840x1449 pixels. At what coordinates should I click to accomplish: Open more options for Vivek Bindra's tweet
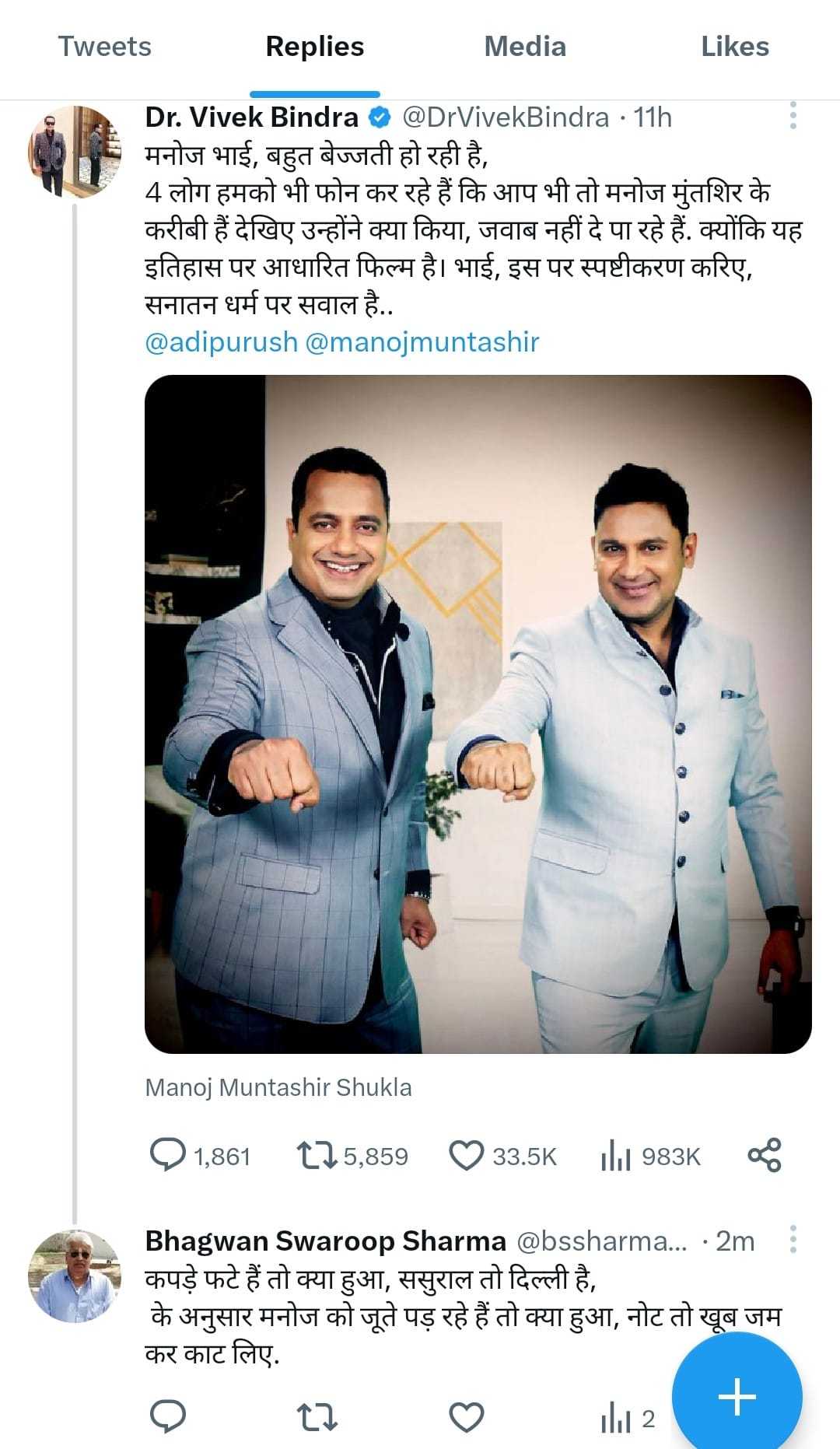pyautogui.click(x=793, y=116)
